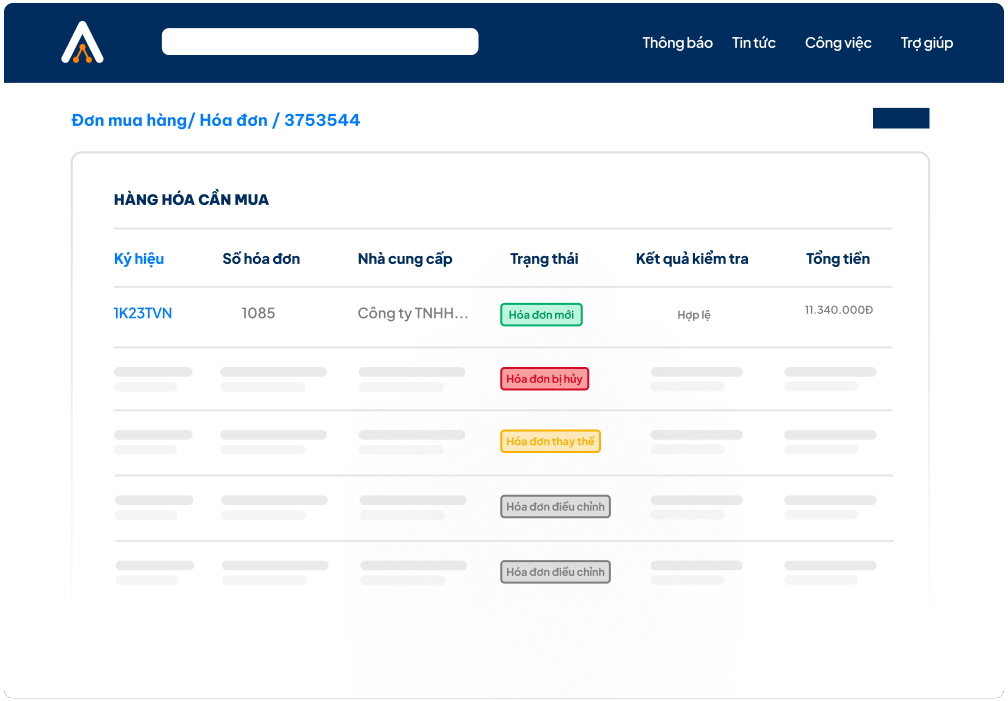Select the 11.340.000Đ total amount

pos(838,310)
